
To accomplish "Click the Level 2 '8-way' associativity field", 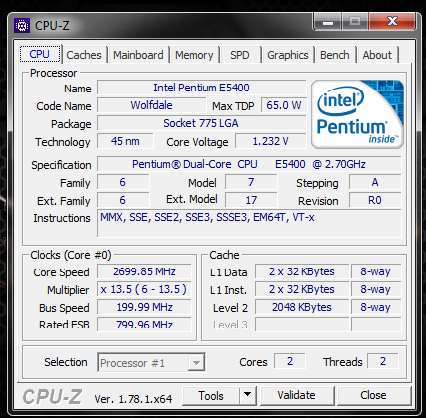I will click(376, 307).
